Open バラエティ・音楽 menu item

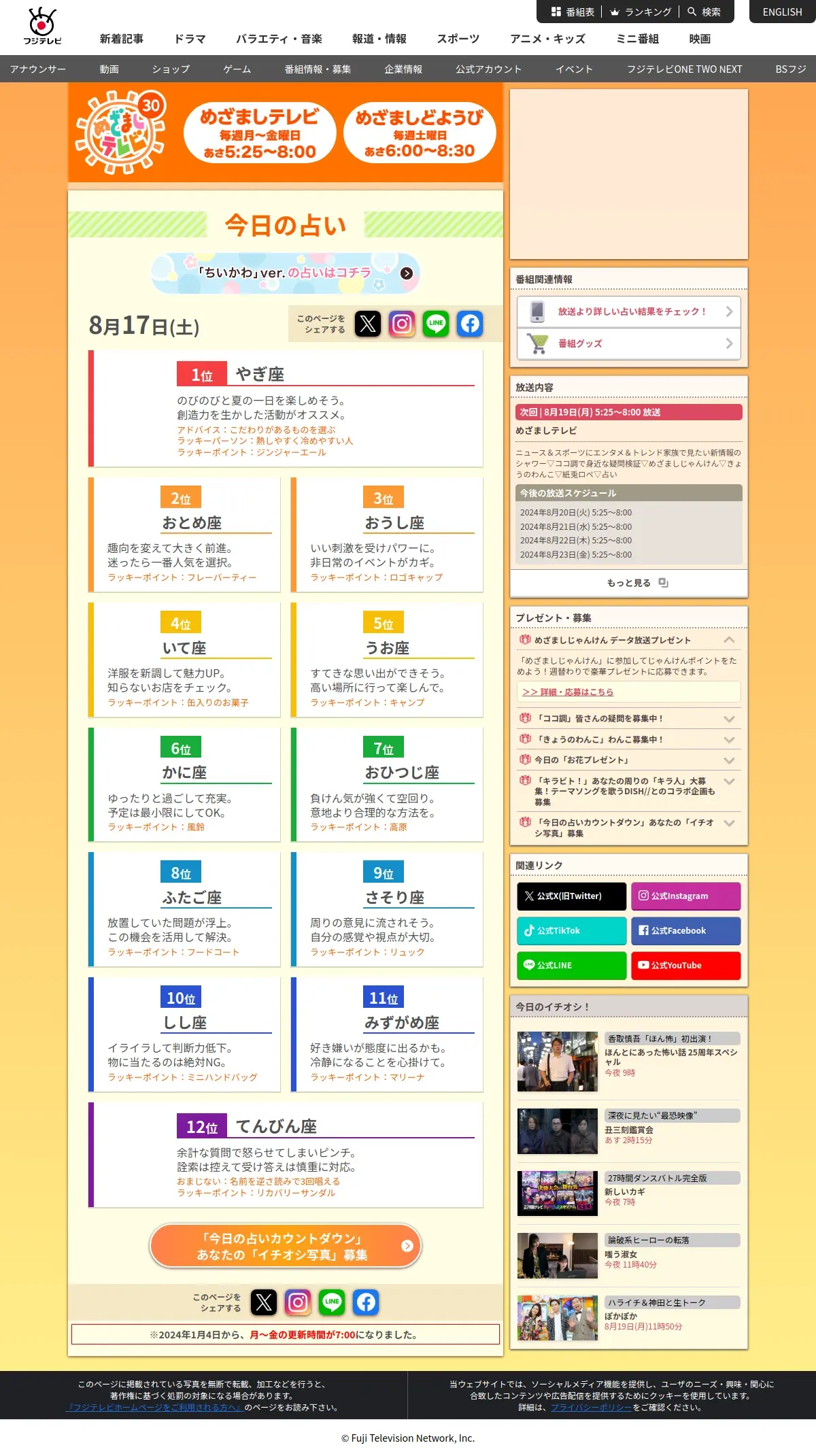[x=279, y=39]
